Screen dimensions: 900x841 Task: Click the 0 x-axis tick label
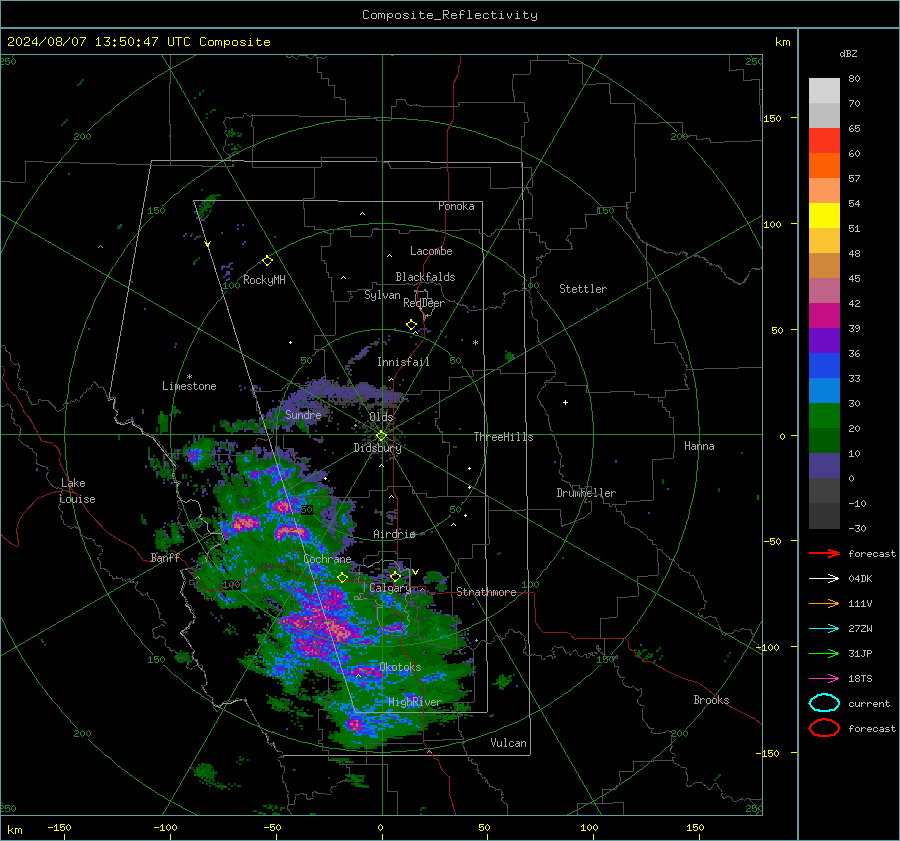[380, 827]
